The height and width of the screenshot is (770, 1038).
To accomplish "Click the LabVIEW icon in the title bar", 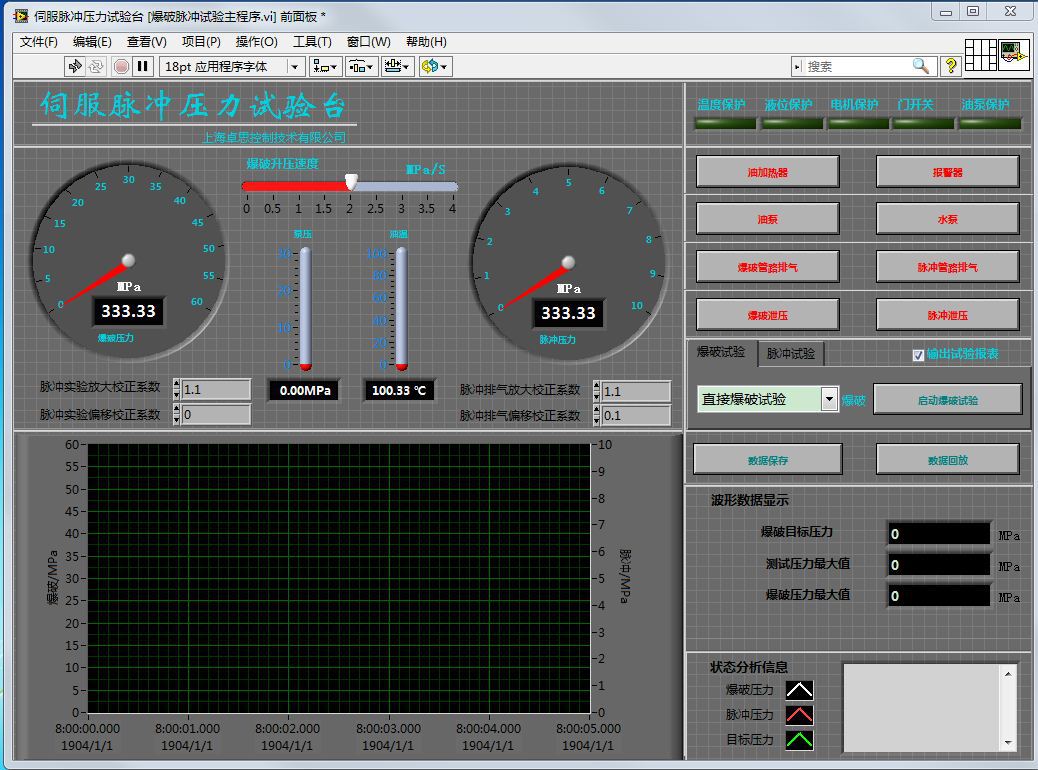I will (21, 16).
